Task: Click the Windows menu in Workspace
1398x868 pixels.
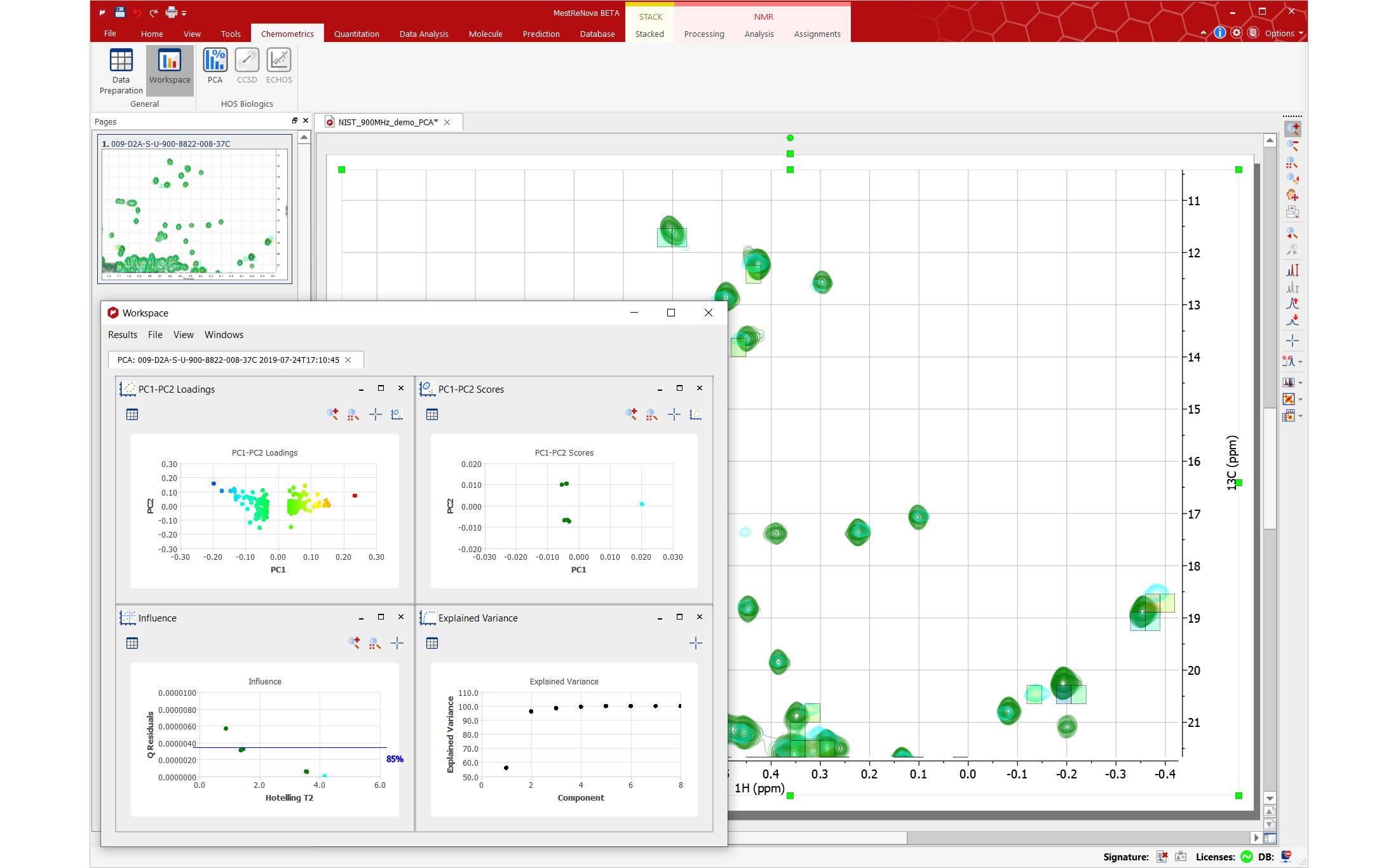Action: 224,335
